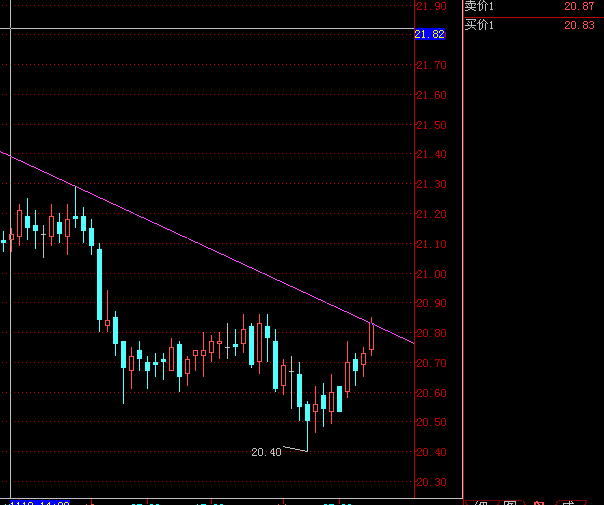Click the 21.10 price axis label
604x505 pixels.
click(x=431, y=244)
